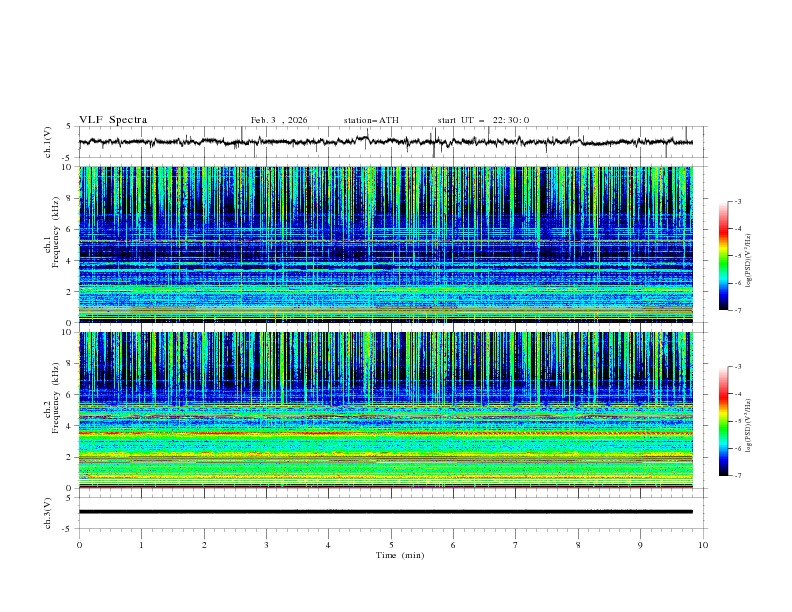Click the 8 kHz tick label on ch.1 axis

pos(71,198)
